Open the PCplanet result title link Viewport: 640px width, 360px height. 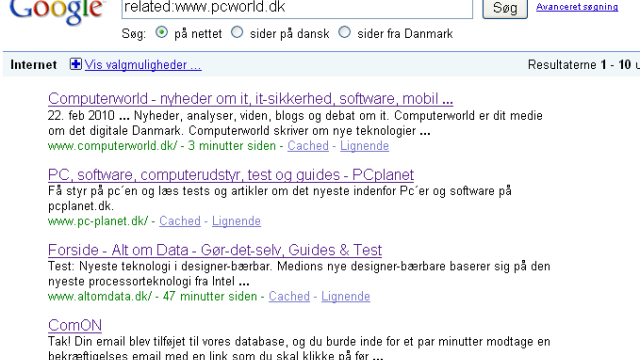point(231,175)
